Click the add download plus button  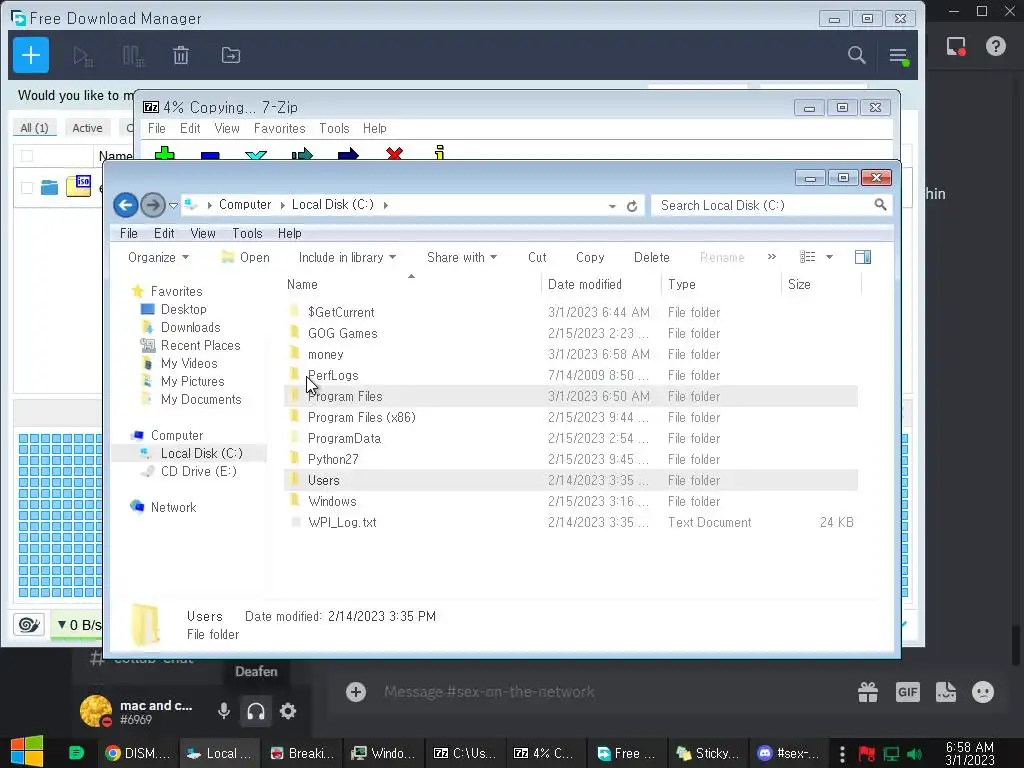[31, 56]
